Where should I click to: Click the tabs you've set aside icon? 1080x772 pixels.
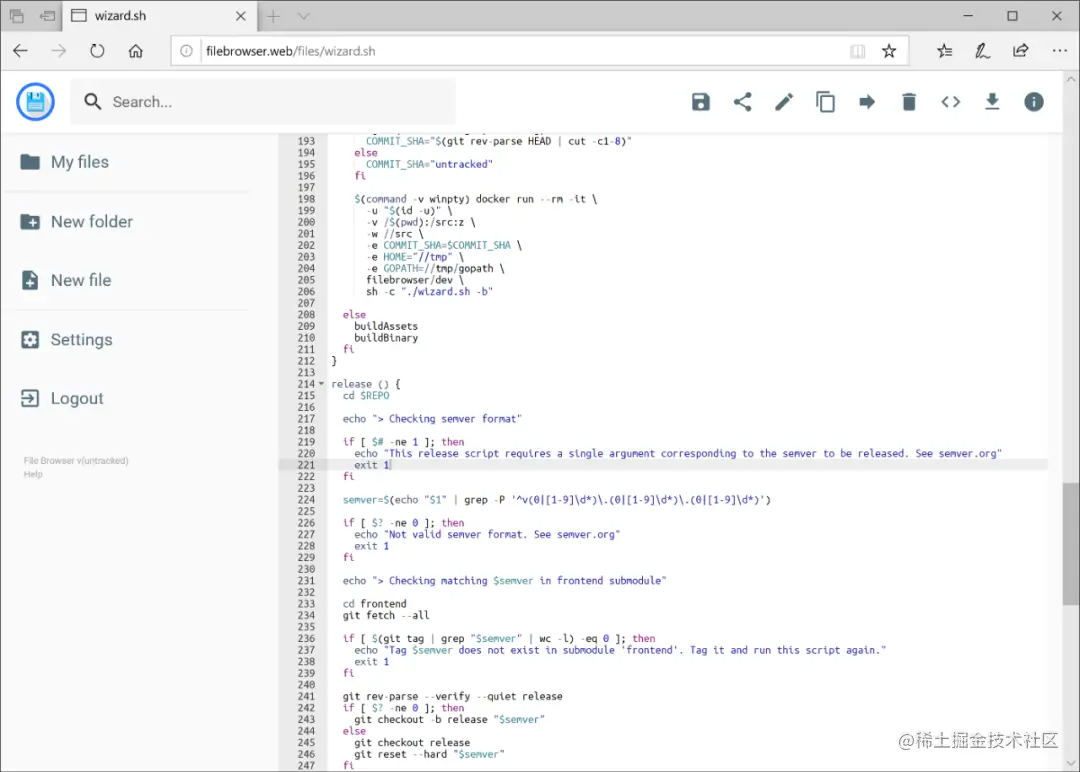[x=17, y=16]
